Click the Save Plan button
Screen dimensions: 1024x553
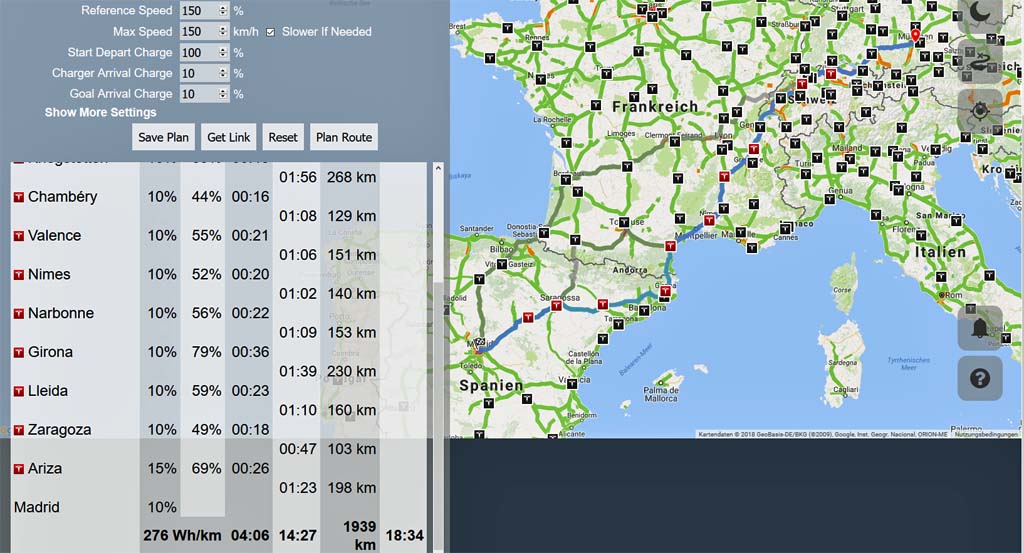pyautogui.click(x=163, y=138)
